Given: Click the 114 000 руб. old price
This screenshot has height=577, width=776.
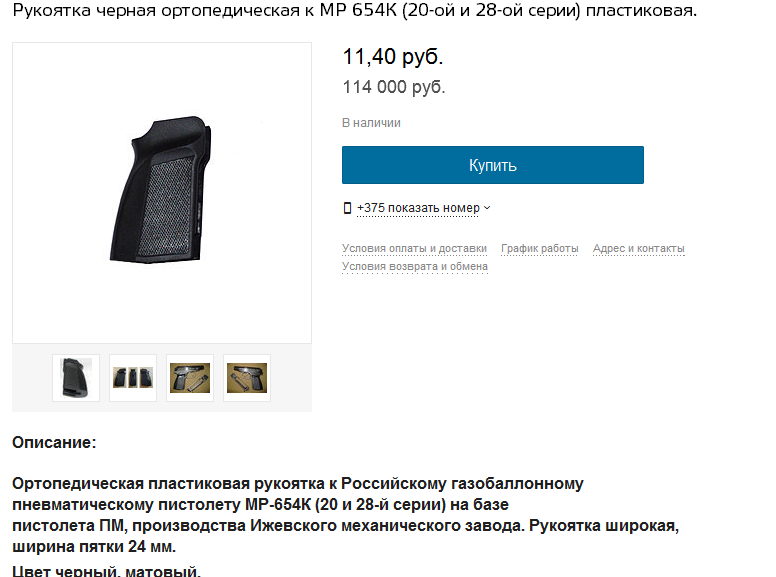Looking at the screenshot, I should [x=394, y=87].
